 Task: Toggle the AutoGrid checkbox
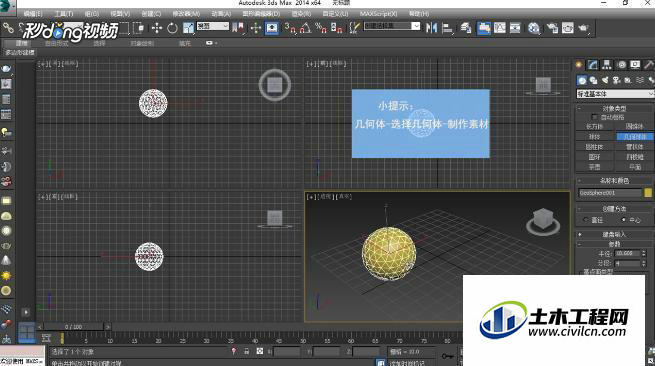595,117
